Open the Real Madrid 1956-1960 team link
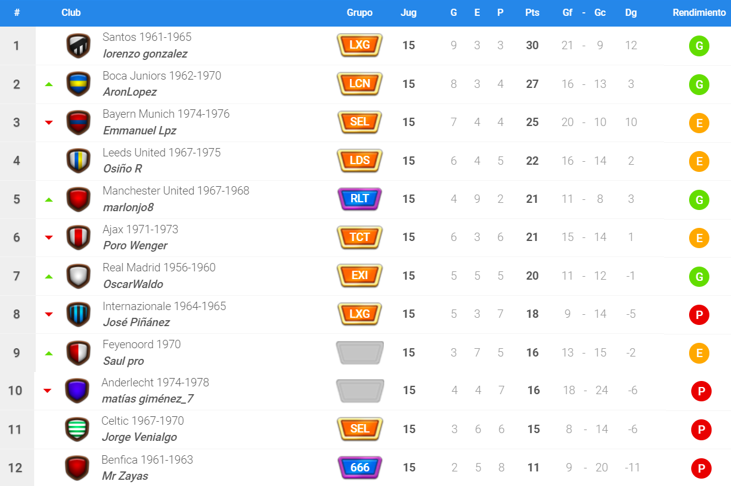The image size is (731, 486). [x=158, y=268]
